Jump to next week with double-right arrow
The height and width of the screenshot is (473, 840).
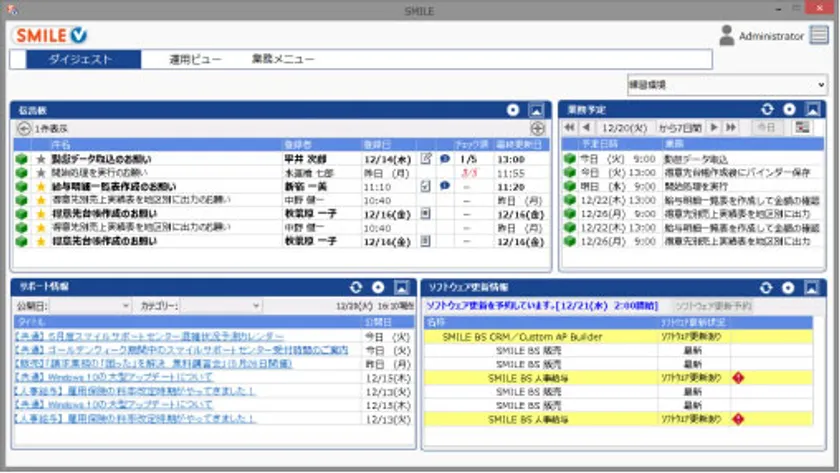pos(731,128)
